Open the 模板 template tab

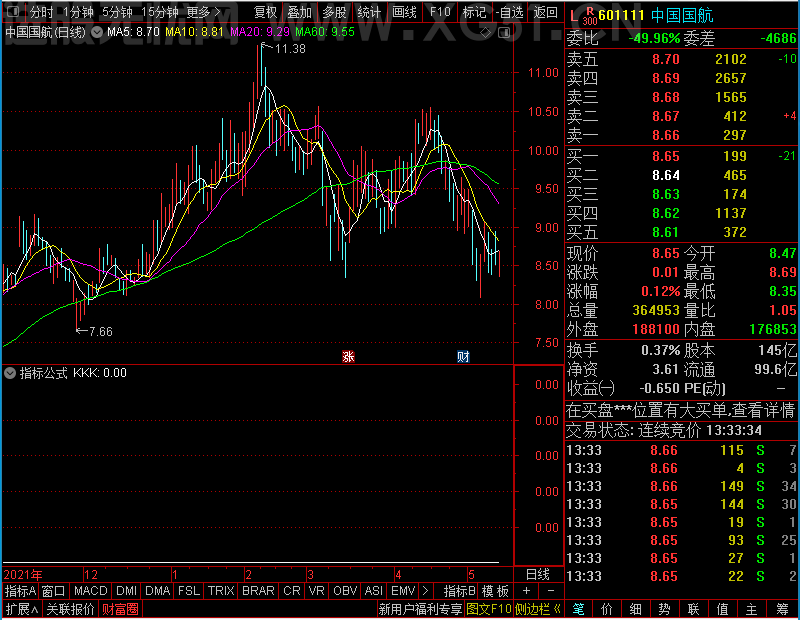click(495, 591)
